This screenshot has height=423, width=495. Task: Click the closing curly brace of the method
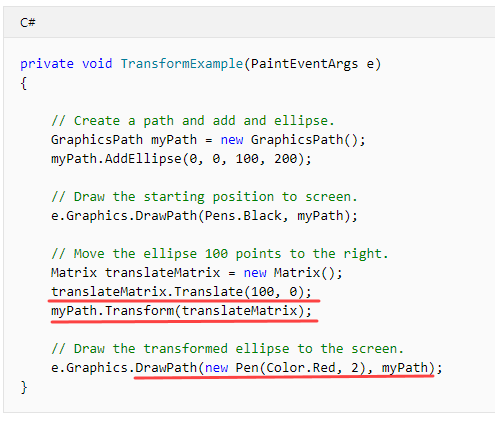pyautogui.click(x=24, y=387)
